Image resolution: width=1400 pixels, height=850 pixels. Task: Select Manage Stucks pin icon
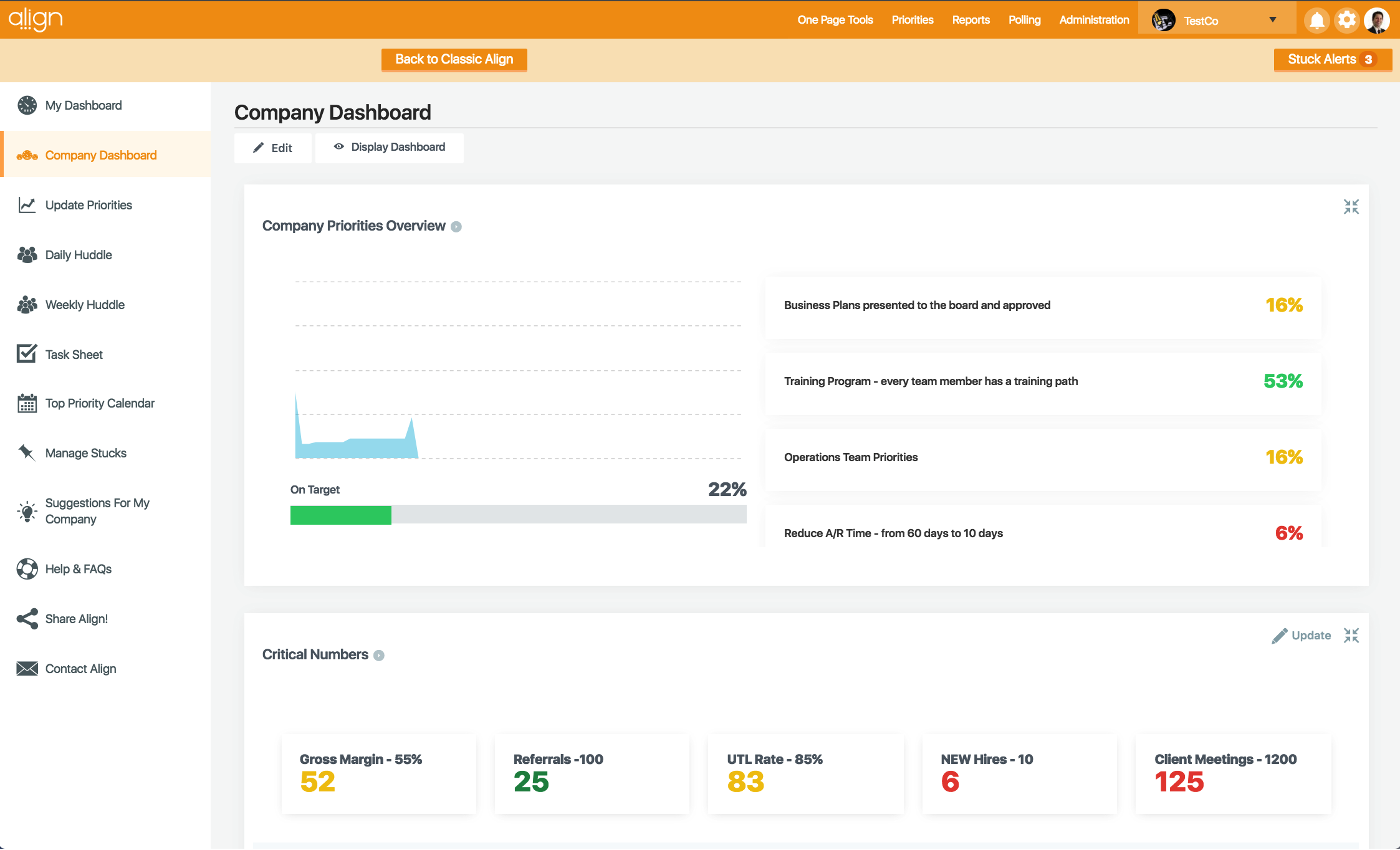(27, 453)
